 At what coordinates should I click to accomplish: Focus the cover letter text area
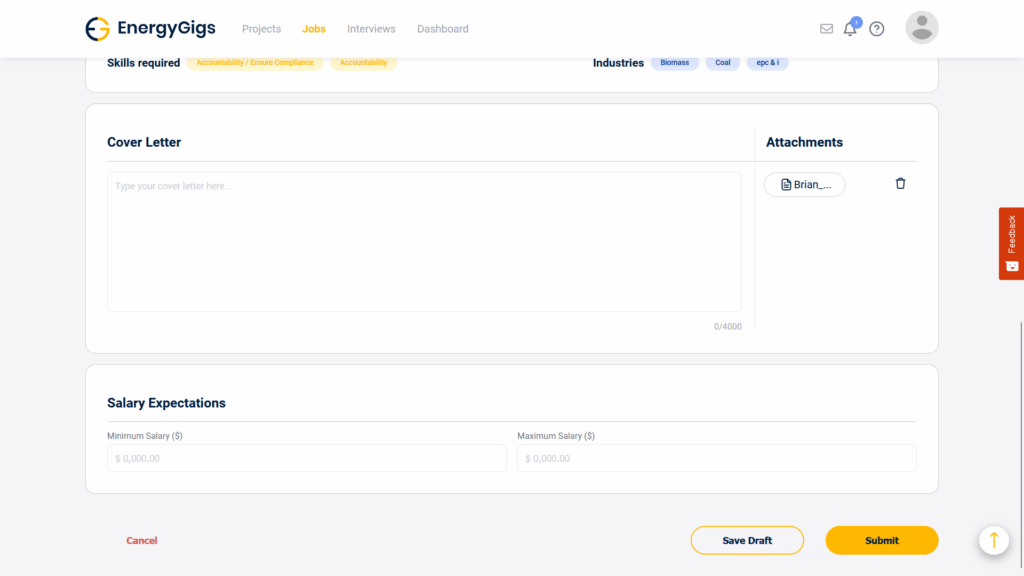tap(424, 241)
